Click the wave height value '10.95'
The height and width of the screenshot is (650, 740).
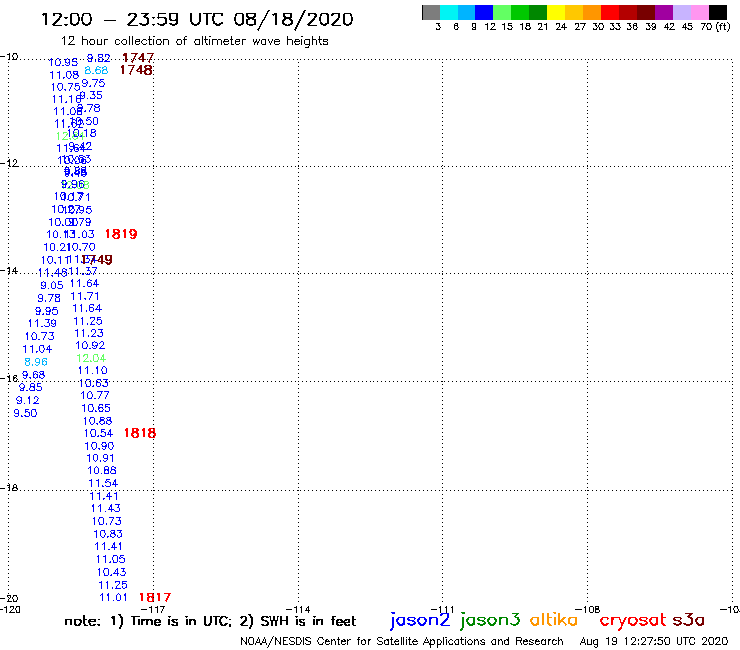click(63, 62)
